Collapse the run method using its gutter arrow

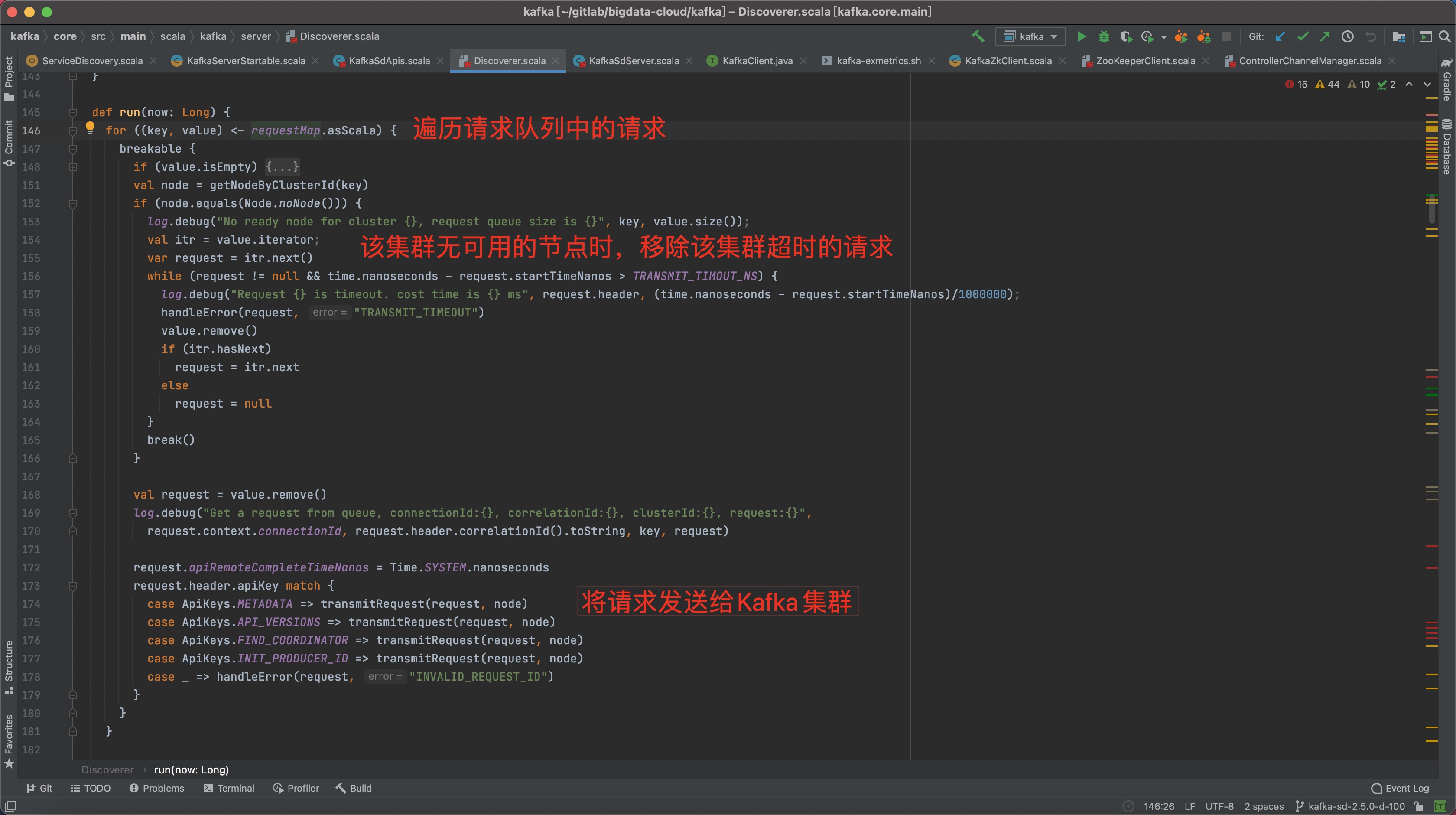tap(72, 113)
